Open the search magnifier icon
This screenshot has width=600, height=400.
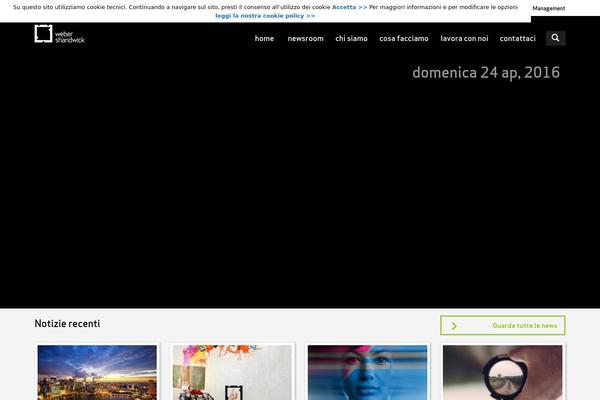[x=555, y=38]
